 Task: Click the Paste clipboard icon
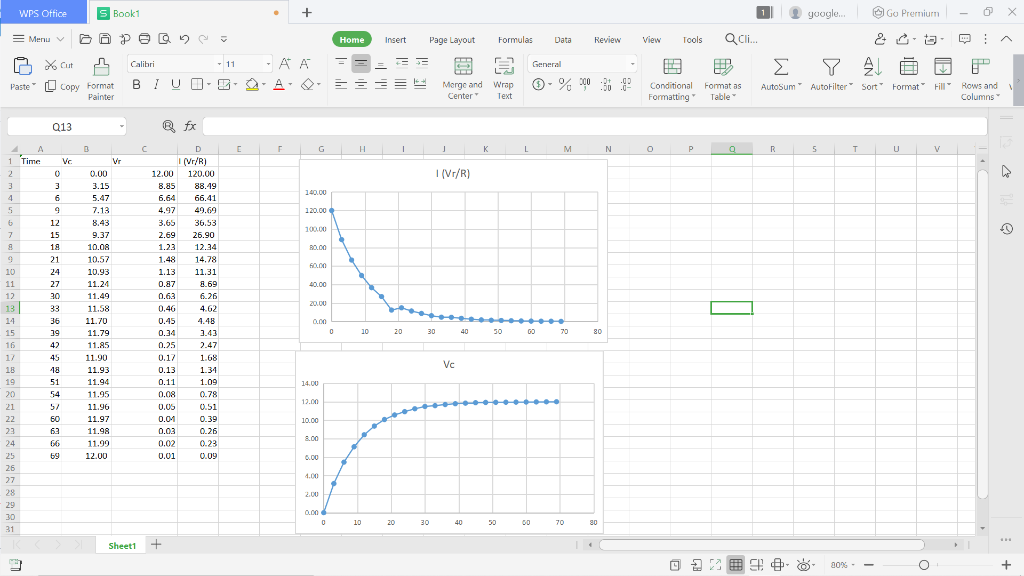click(x=22, y=67)
